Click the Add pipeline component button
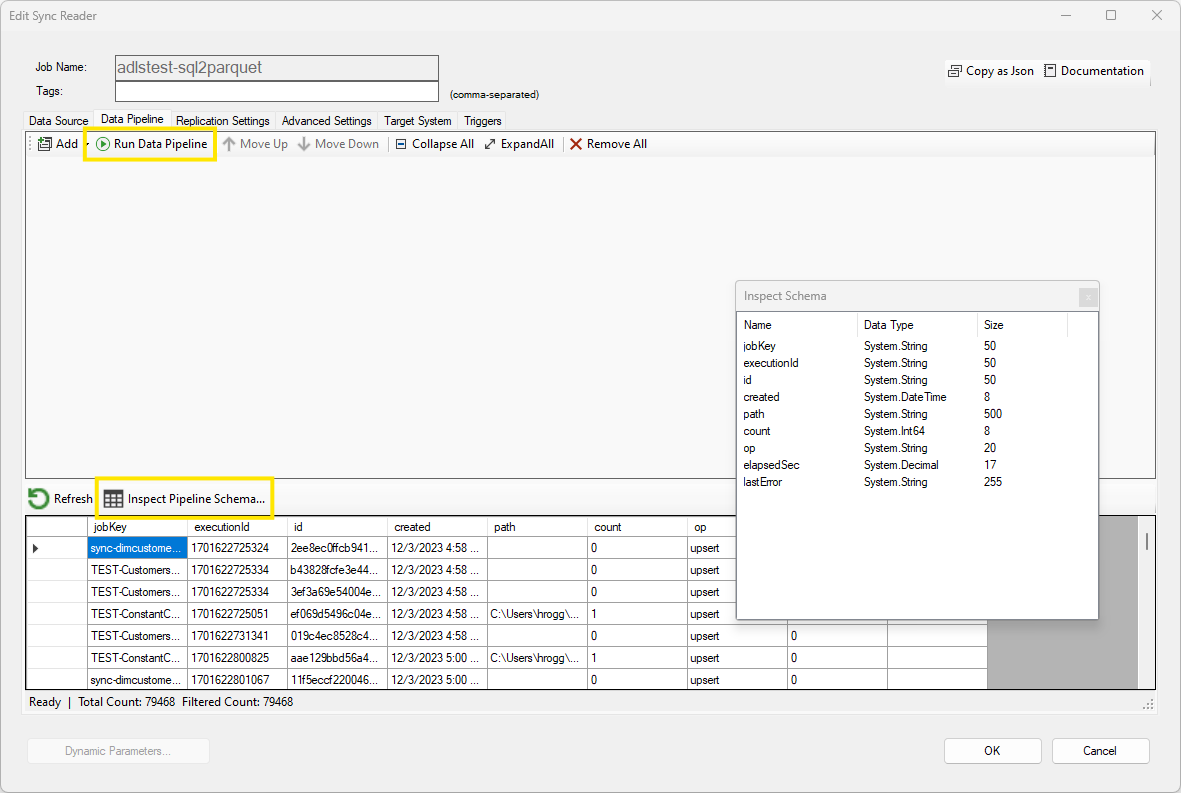The image size is (1181, 793). (x=58, y=144)
